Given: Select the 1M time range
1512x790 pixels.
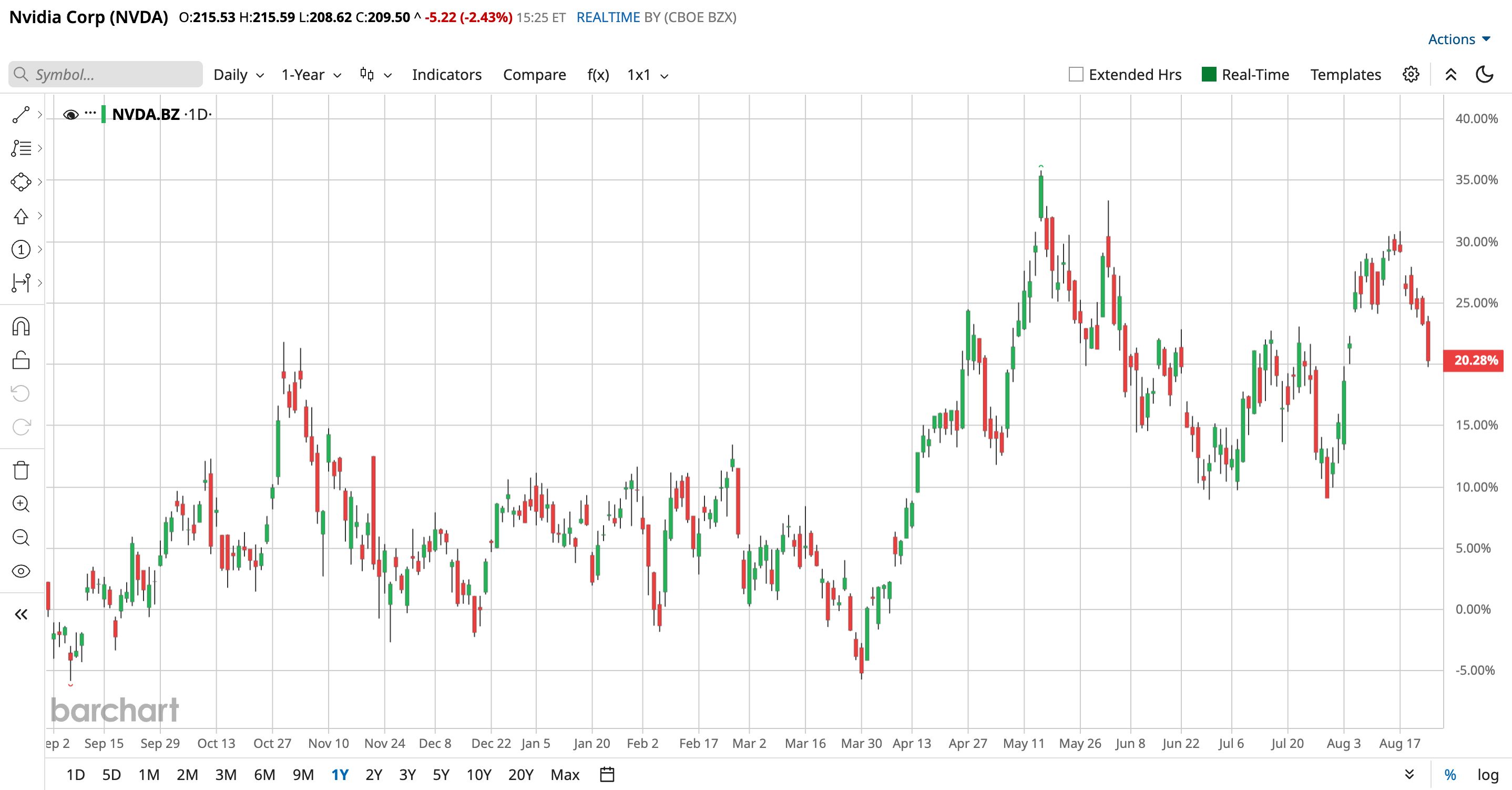Looking at the screenshot, I should pos(149,775).
